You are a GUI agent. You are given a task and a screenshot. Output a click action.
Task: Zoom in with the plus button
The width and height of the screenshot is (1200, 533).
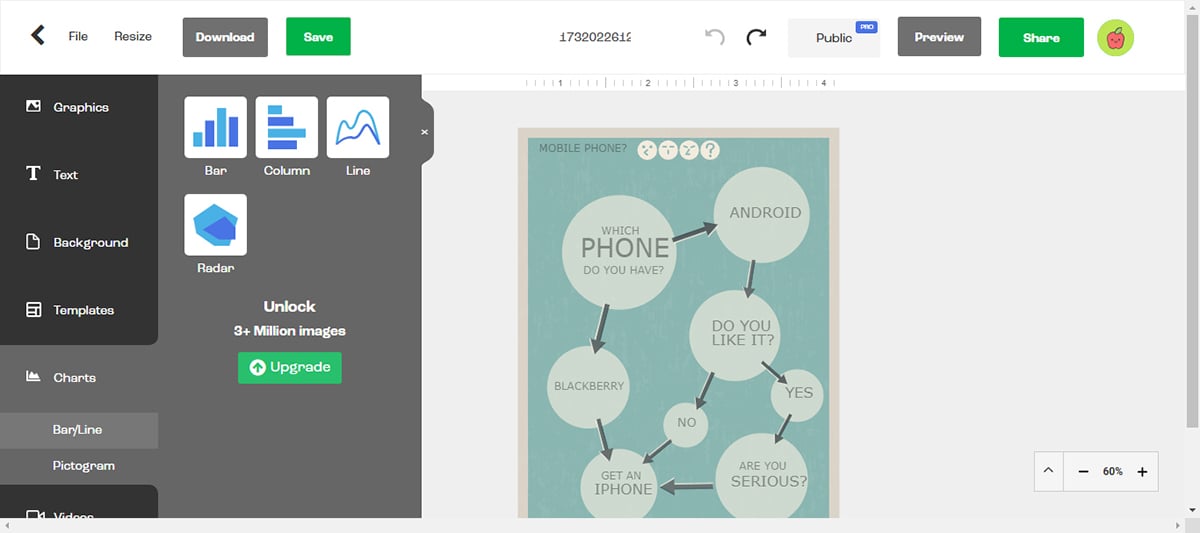pos(1142,471)
